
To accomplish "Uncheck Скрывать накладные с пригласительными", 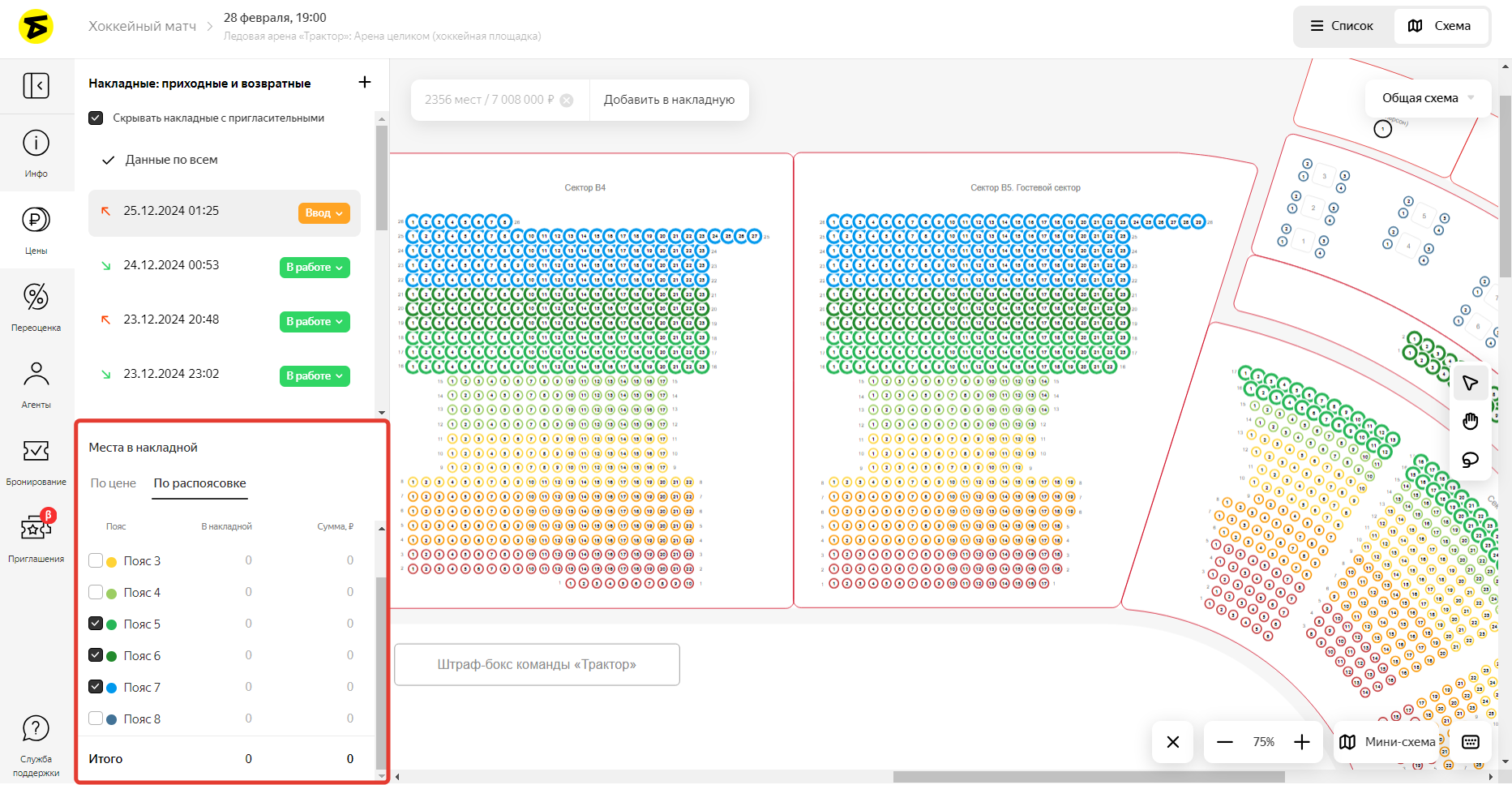I will [x=96, y=118].
